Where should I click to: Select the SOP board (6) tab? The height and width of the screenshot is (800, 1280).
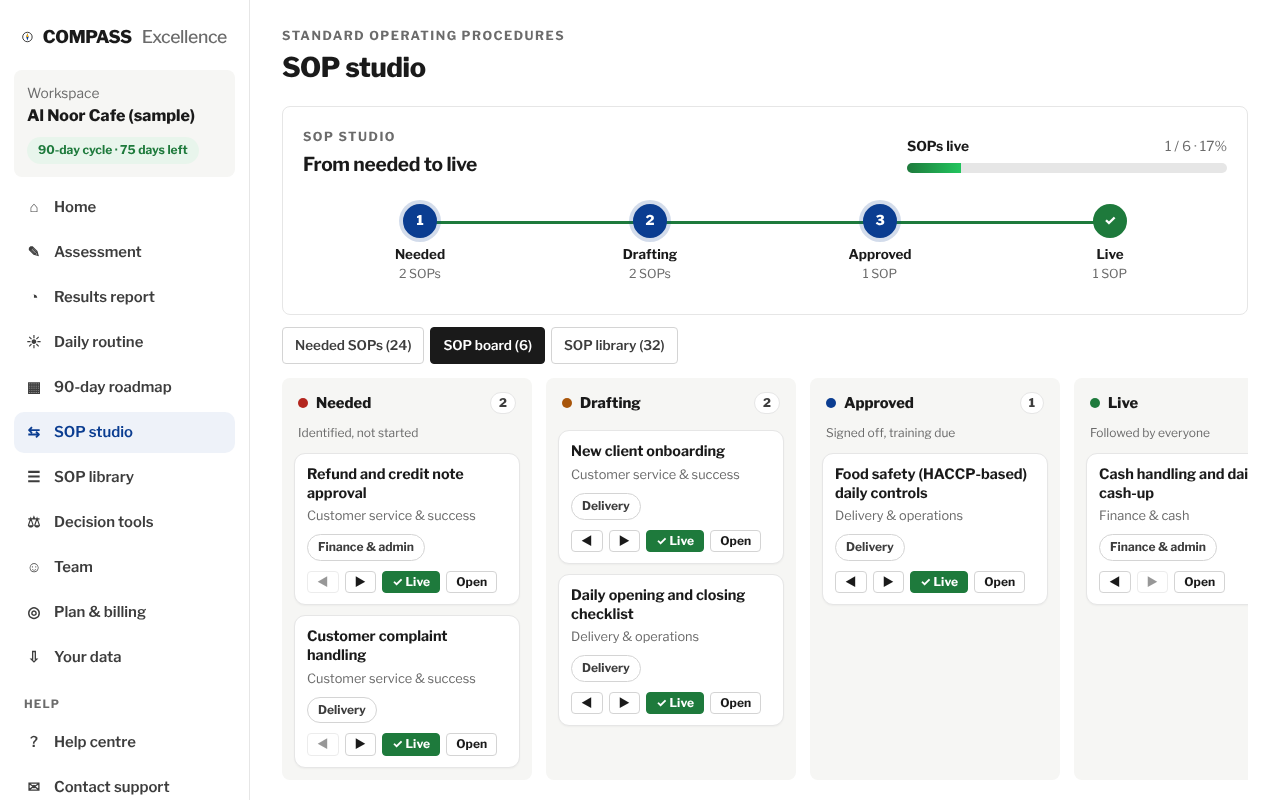487,345
